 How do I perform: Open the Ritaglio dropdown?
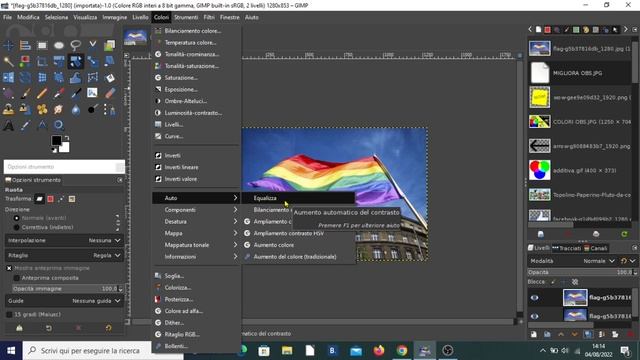[64, 255]
